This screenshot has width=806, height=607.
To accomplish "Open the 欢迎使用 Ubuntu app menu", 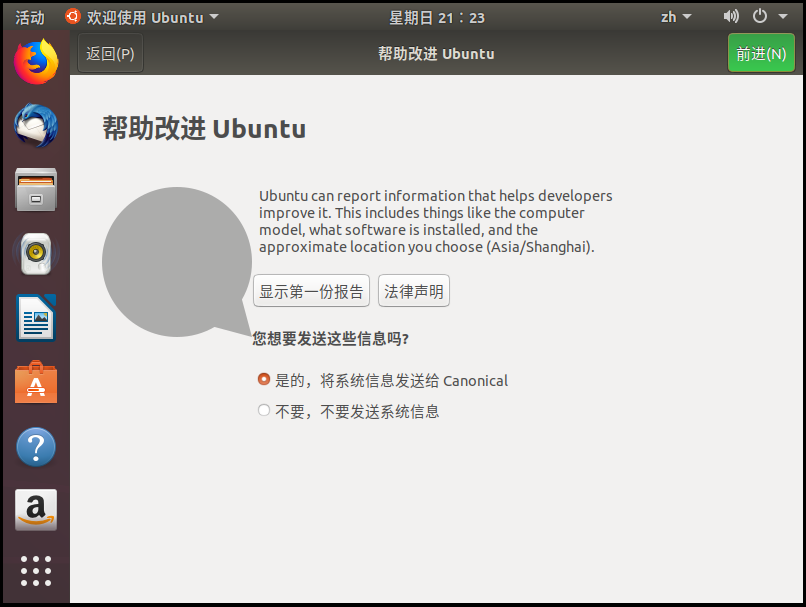I will [142, 17].
